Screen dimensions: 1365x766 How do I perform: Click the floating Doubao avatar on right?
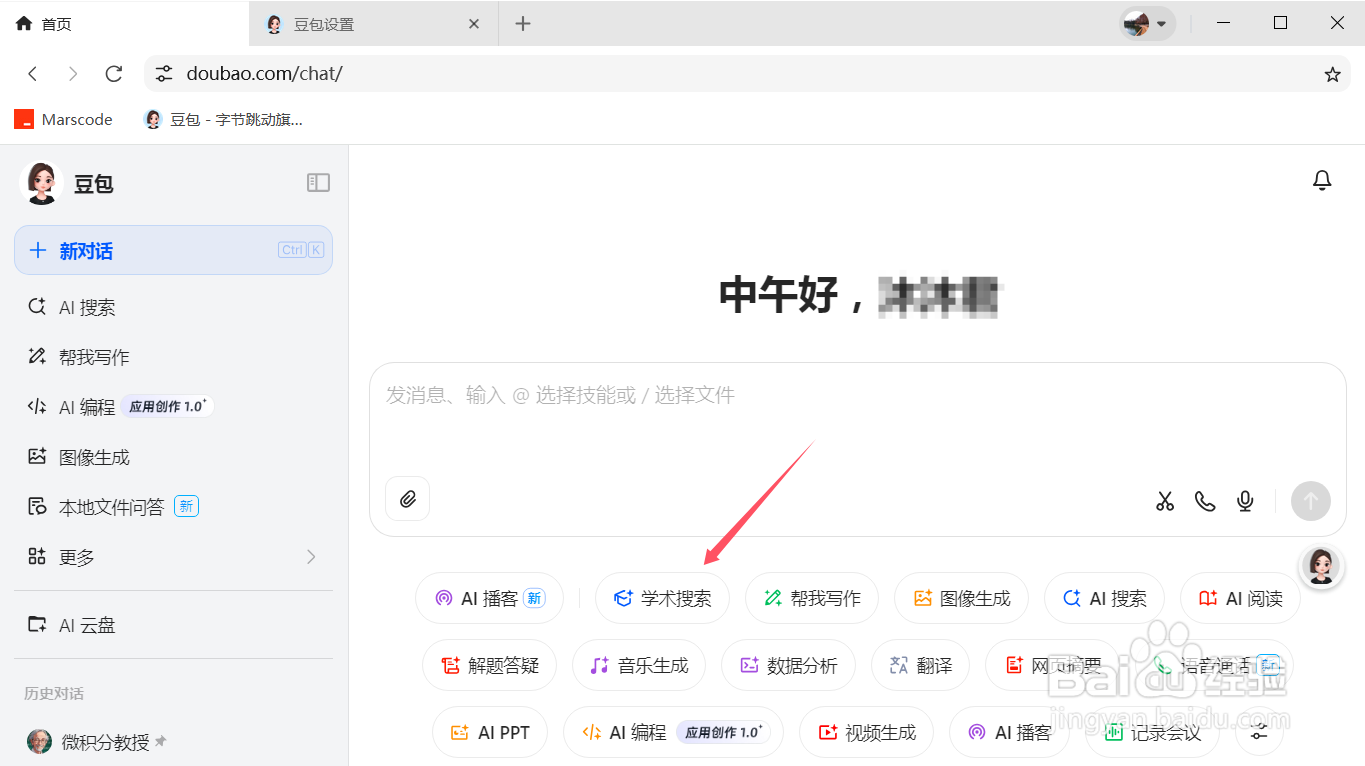(1321, 566)
